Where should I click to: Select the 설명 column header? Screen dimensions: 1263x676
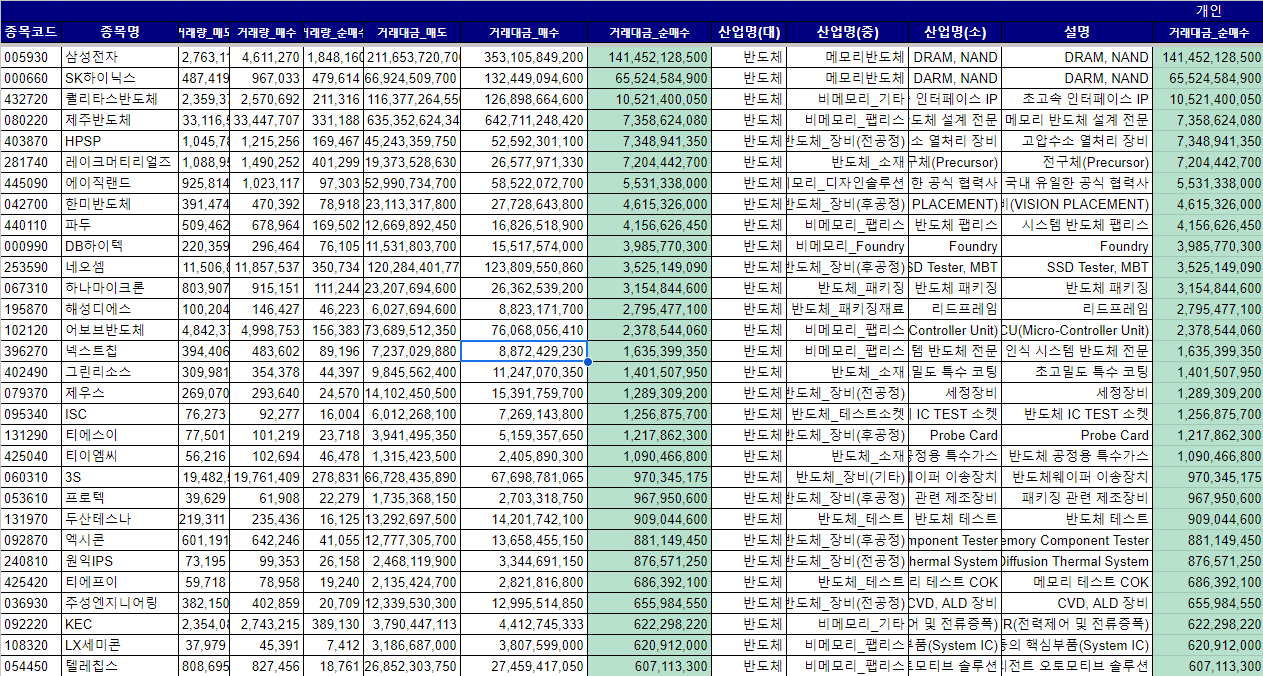(1076, 32)
